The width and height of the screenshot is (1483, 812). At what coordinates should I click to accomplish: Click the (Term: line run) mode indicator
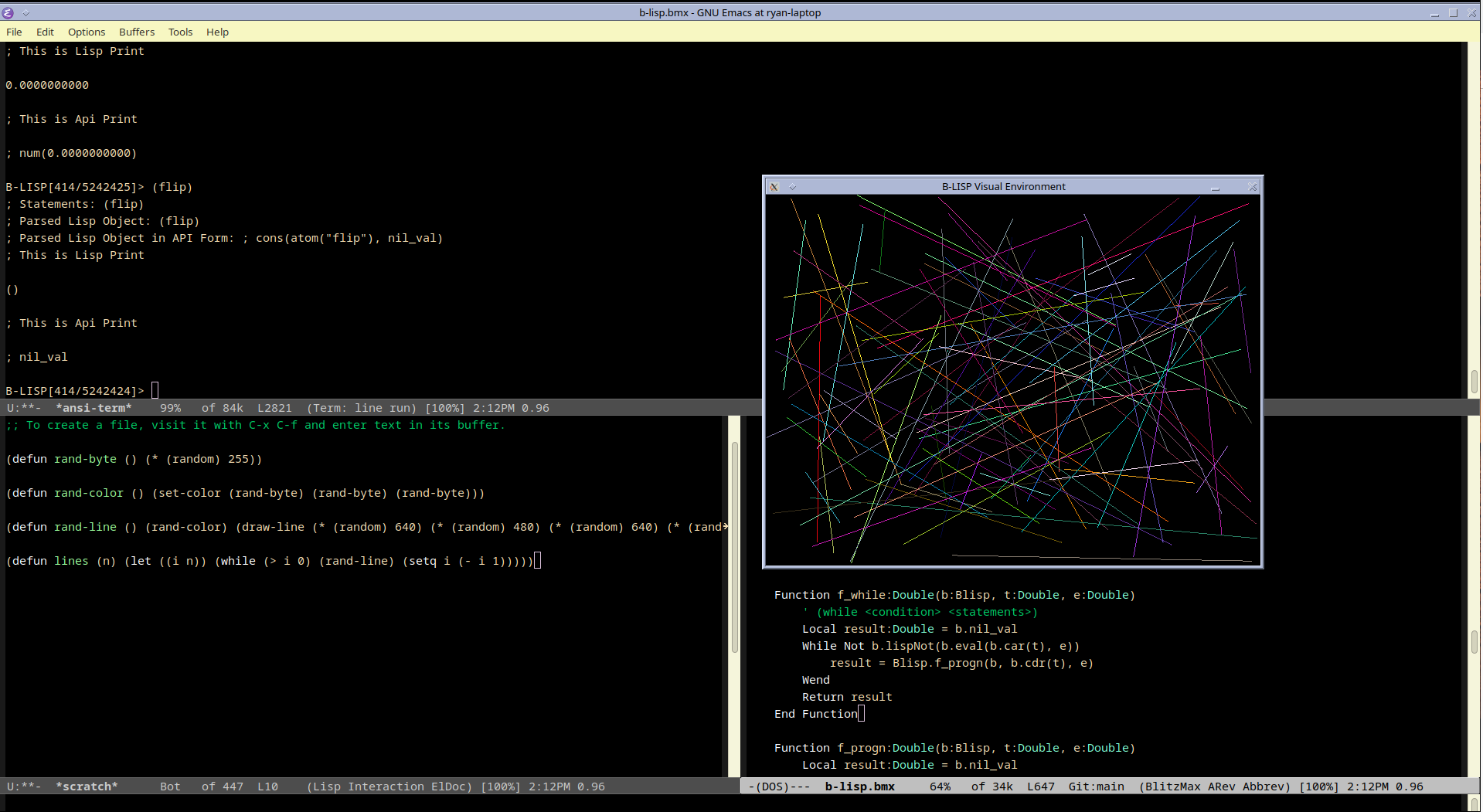click(x=362, y=408)
